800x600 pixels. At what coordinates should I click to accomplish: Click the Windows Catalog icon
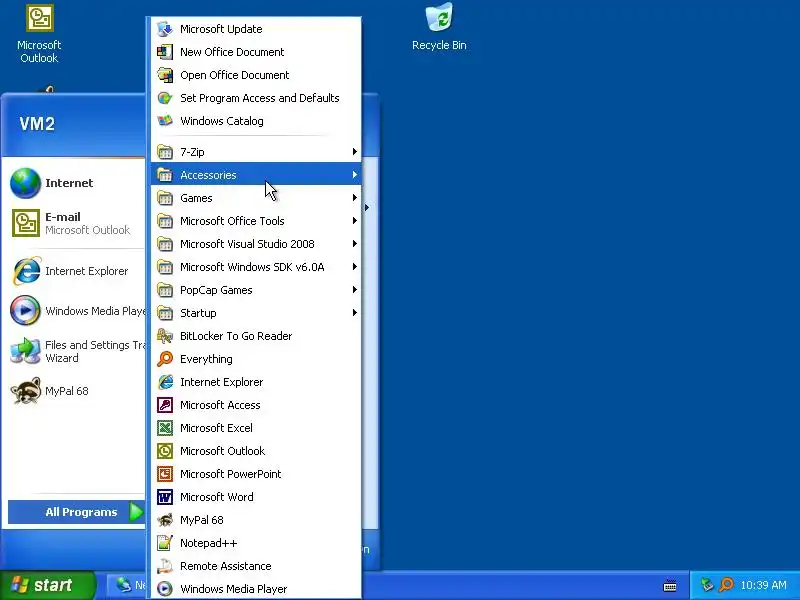[164, 121]
